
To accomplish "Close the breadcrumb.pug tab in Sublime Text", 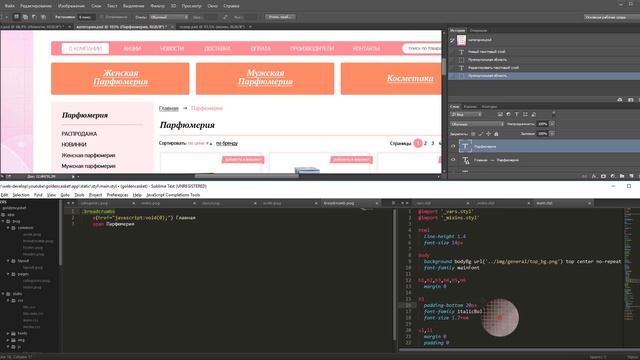I will pos(376,203).
